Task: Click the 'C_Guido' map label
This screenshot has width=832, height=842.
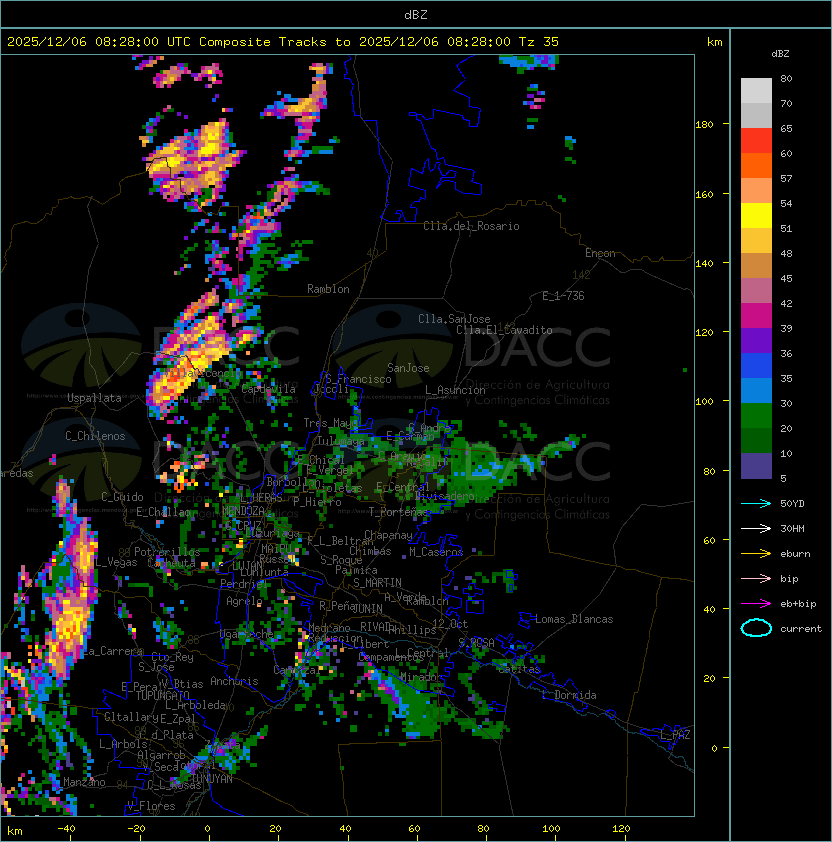Action: [122, 497]
